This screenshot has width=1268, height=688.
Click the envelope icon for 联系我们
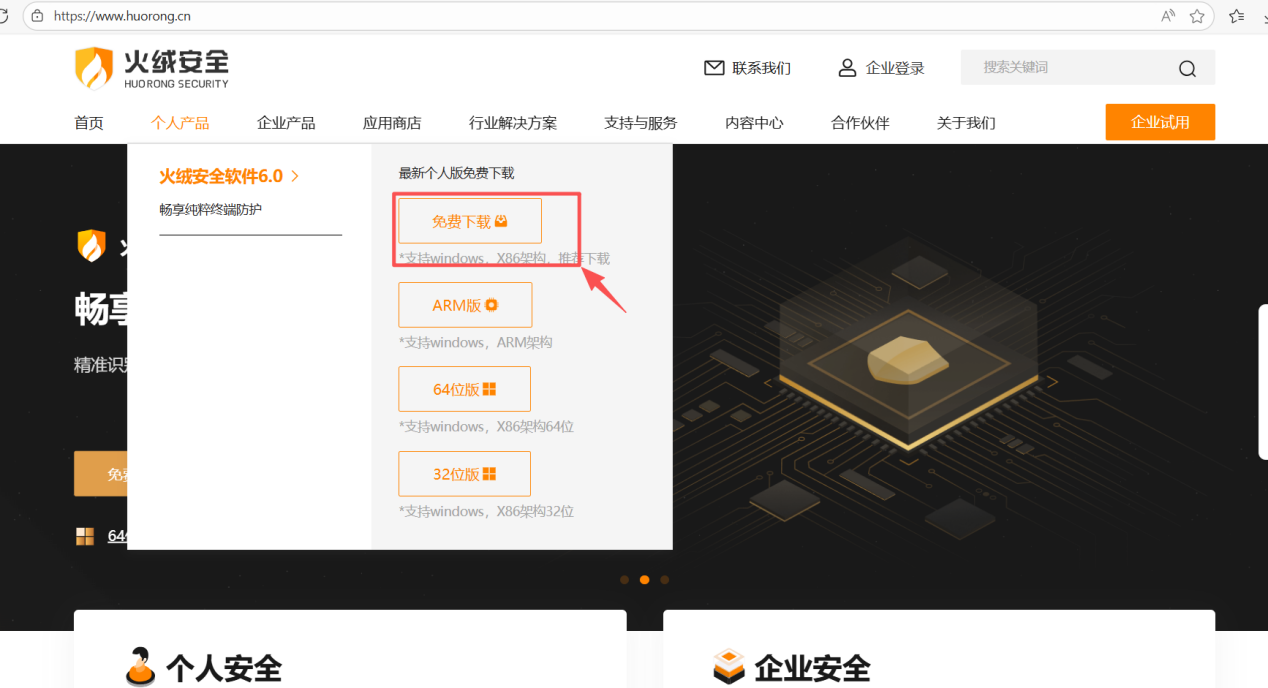pos(714,68)
